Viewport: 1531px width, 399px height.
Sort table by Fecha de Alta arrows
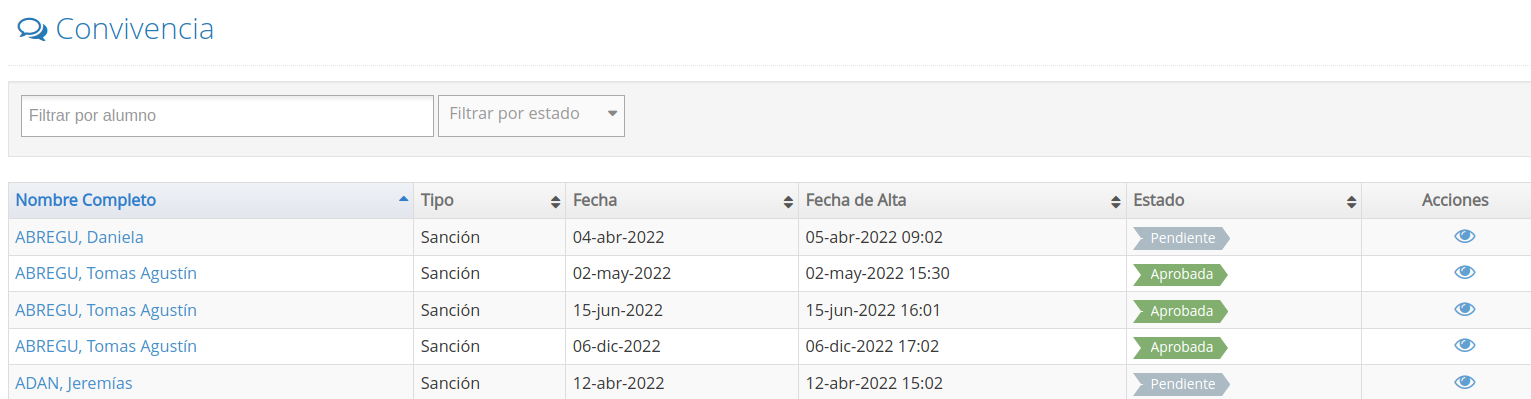pos(1115,201)
